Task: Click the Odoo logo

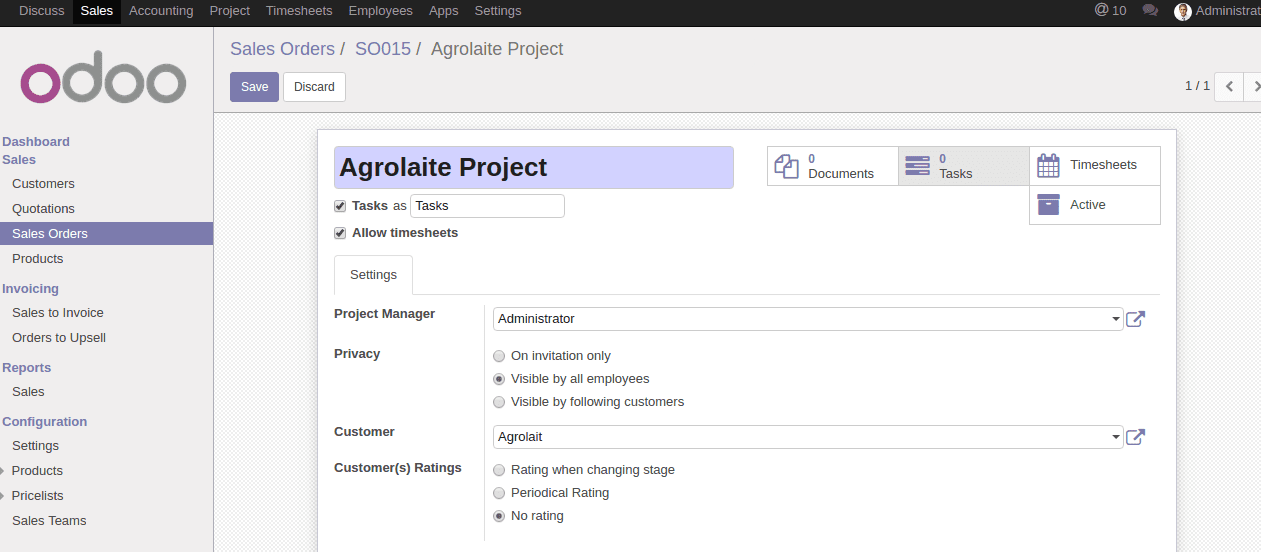Action: coord(103,77)
